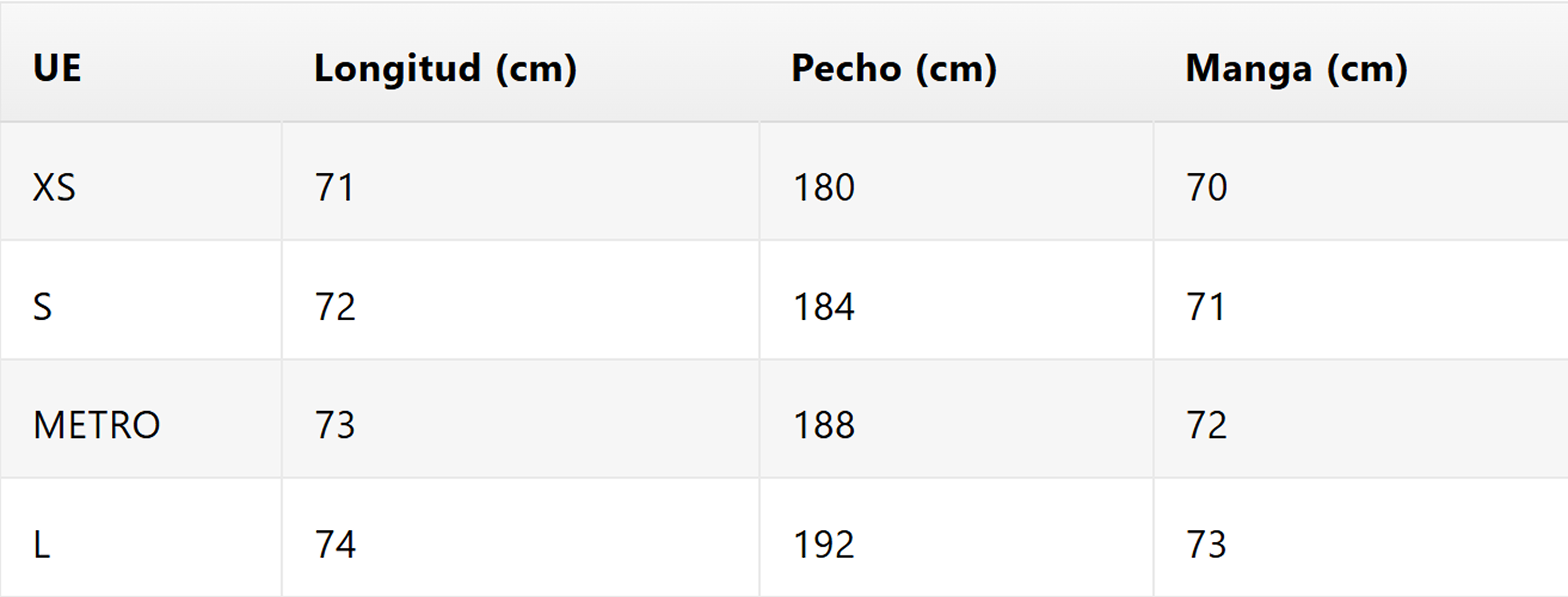Click chest value 184 in S row
The image size is (1568, 597).
point(824,306)
